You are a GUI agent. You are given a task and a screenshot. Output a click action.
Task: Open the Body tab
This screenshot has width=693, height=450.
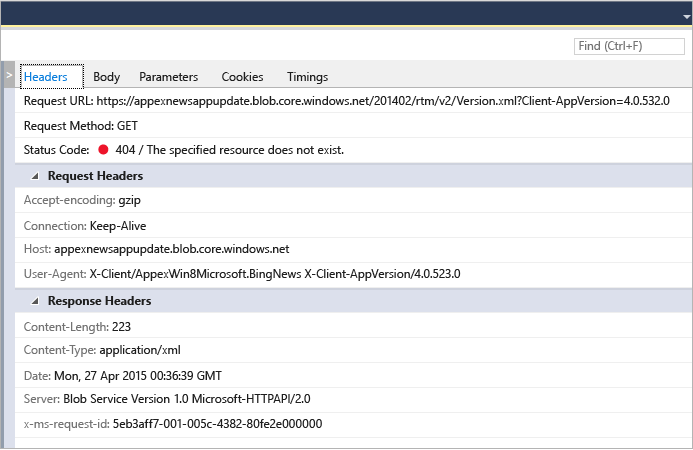pyautogui.click(x=107, y=77)
